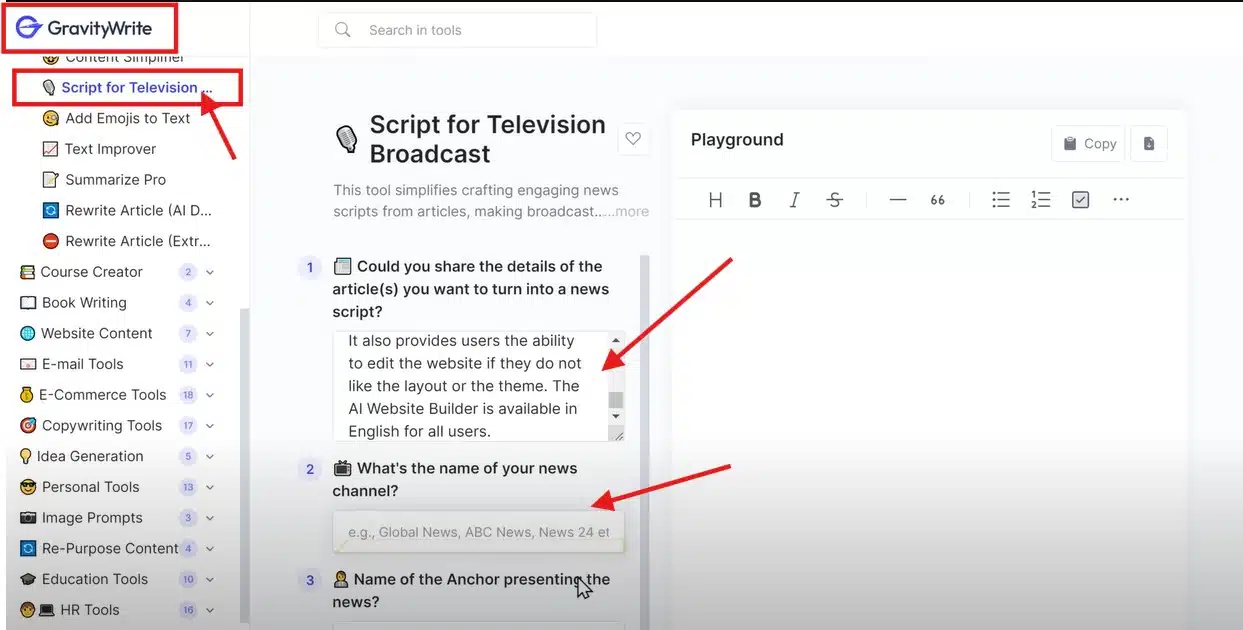Create a numbered list in the editor

click(1040, 199)
